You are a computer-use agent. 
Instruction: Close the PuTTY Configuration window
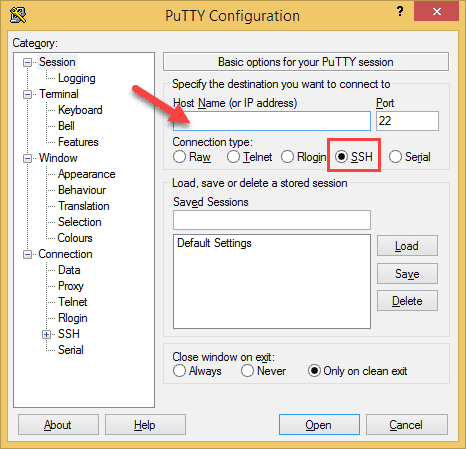(436, 12)
